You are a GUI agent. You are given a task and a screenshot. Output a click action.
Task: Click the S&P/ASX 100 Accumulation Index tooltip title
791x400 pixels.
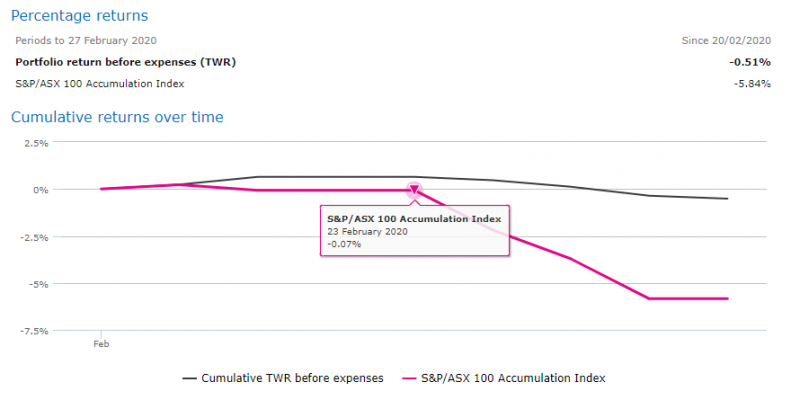(414, 217)
